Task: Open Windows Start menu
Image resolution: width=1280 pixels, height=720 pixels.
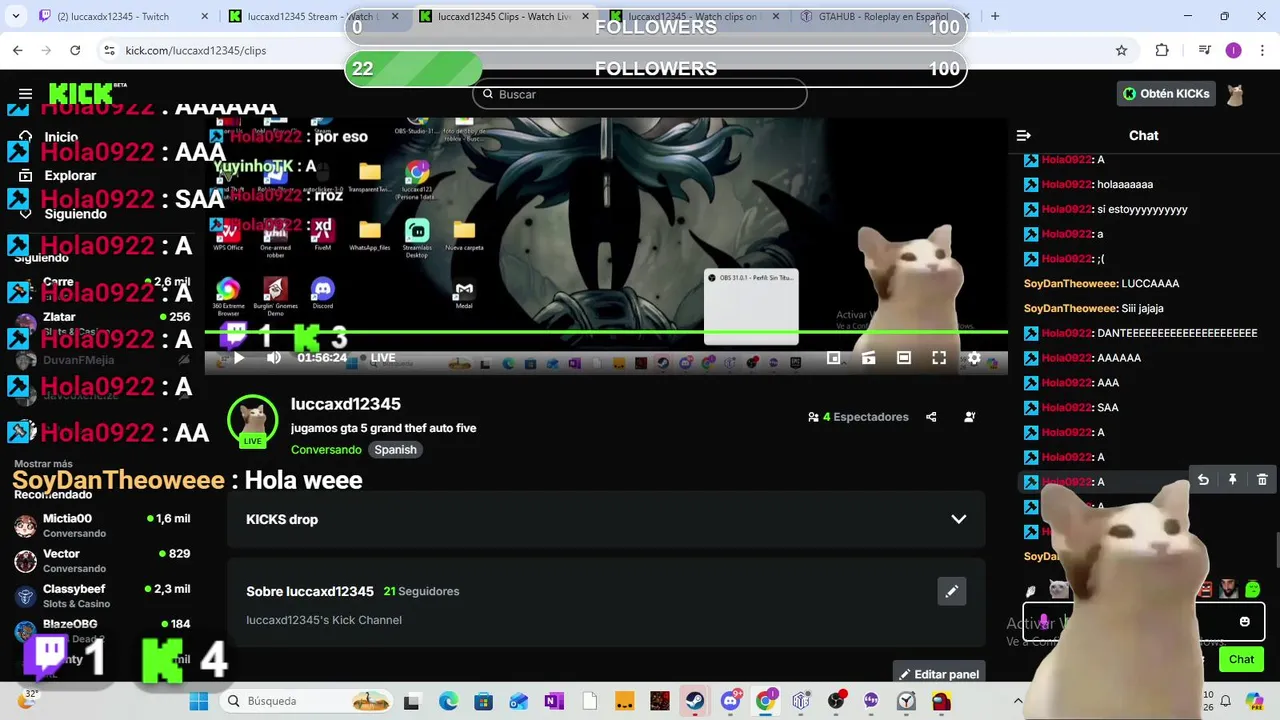Action: (199, 701)
